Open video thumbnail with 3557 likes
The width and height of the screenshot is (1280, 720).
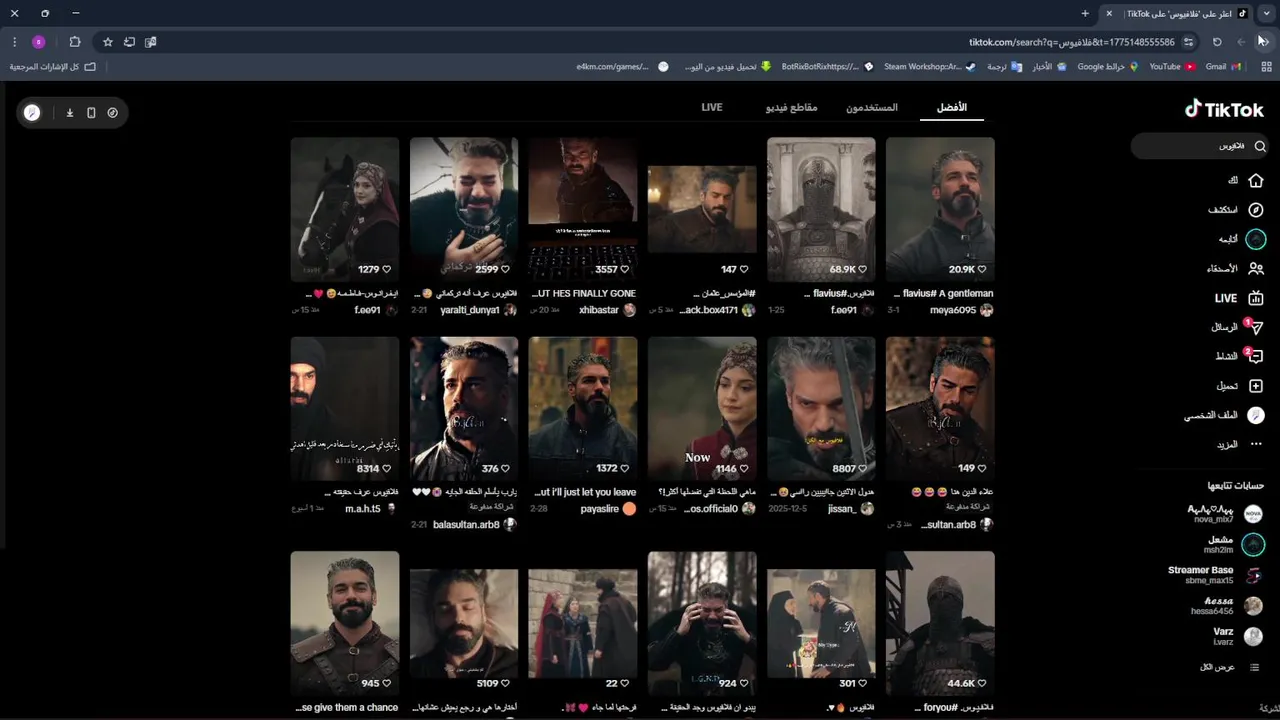(x=583, y=209)
